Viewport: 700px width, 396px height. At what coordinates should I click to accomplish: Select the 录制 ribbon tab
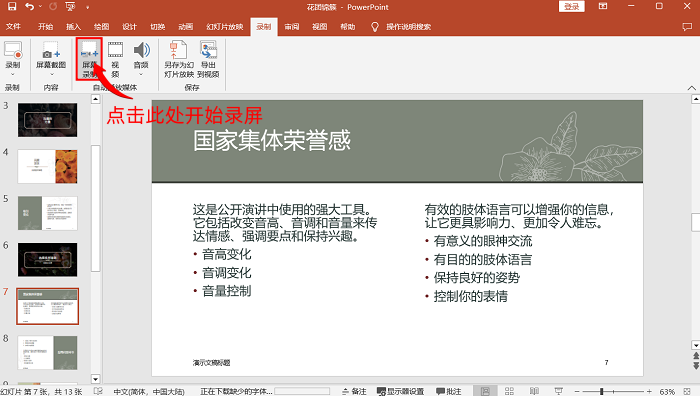click(x=264, y=27)
